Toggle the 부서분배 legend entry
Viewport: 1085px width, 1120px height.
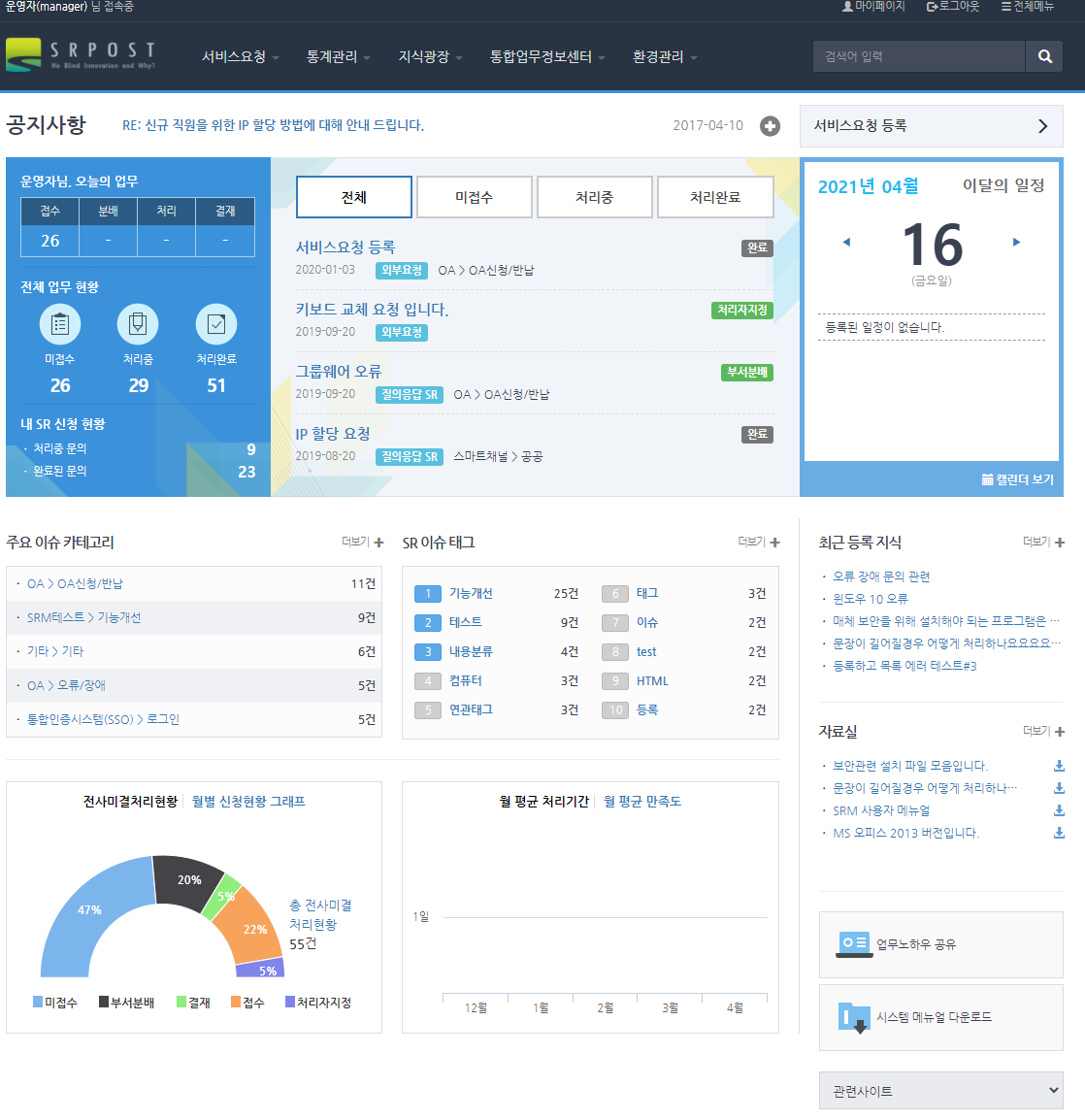[126, 1003]
